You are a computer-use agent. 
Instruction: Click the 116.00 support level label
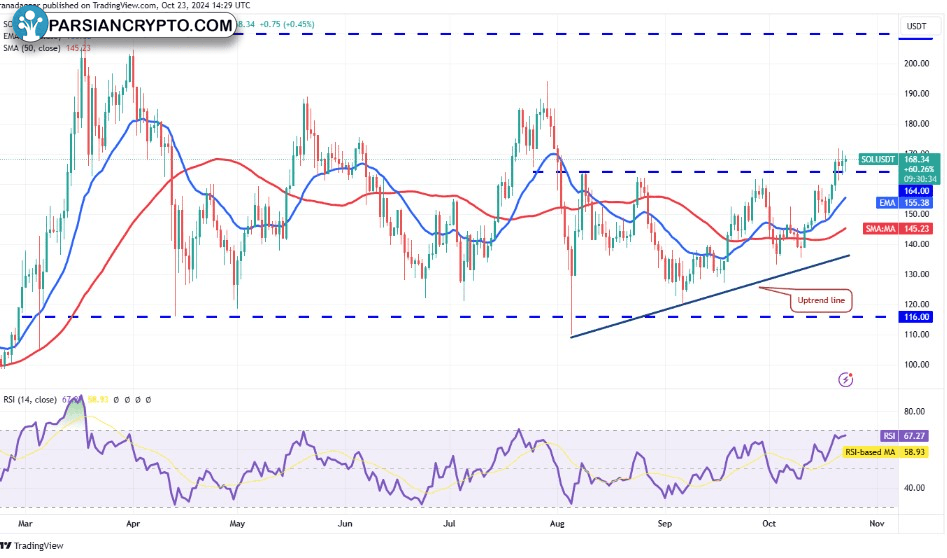pos(916,317)
